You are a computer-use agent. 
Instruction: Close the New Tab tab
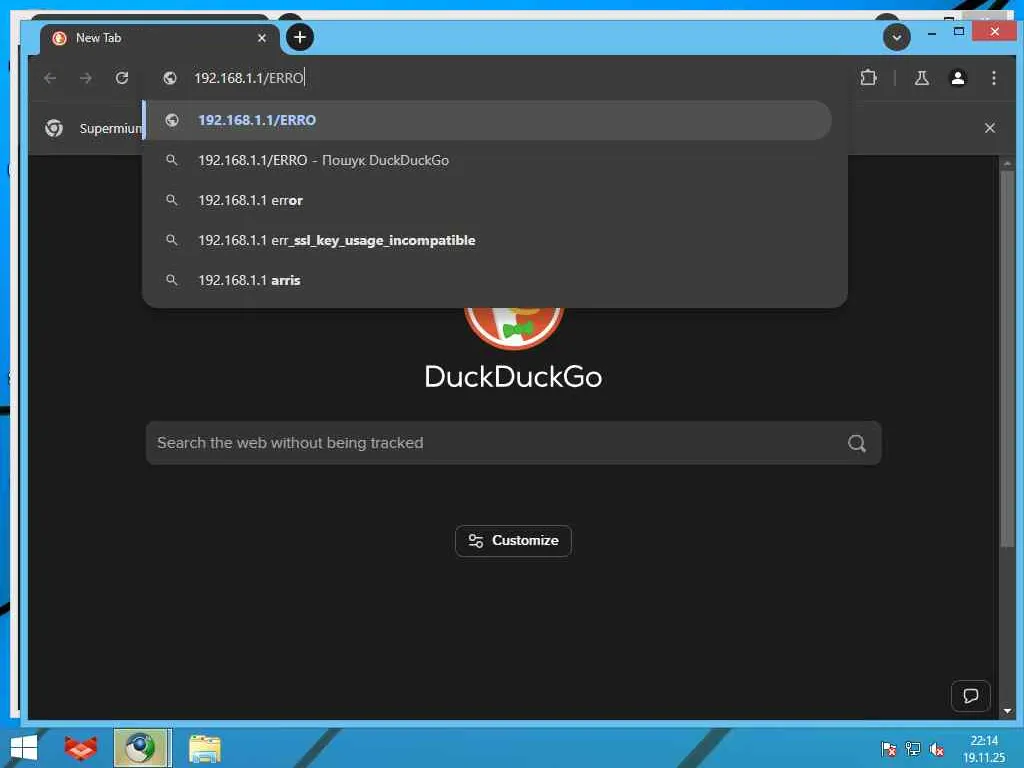pos(262,38)
